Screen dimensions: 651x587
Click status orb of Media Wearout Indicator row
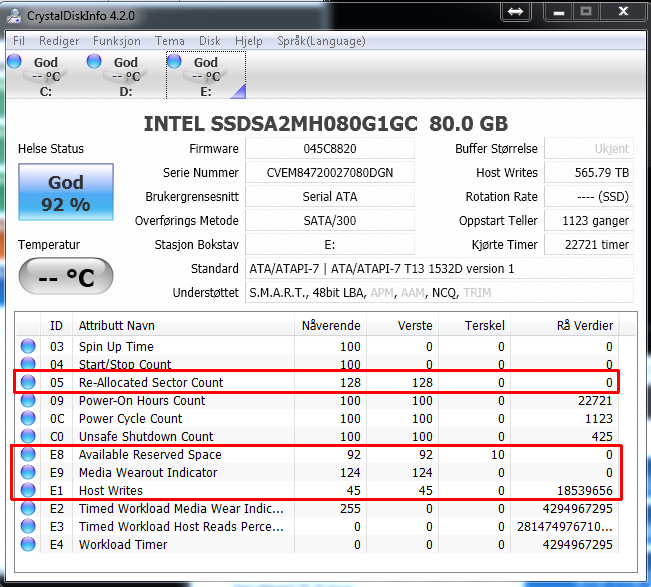pos(28,472)
